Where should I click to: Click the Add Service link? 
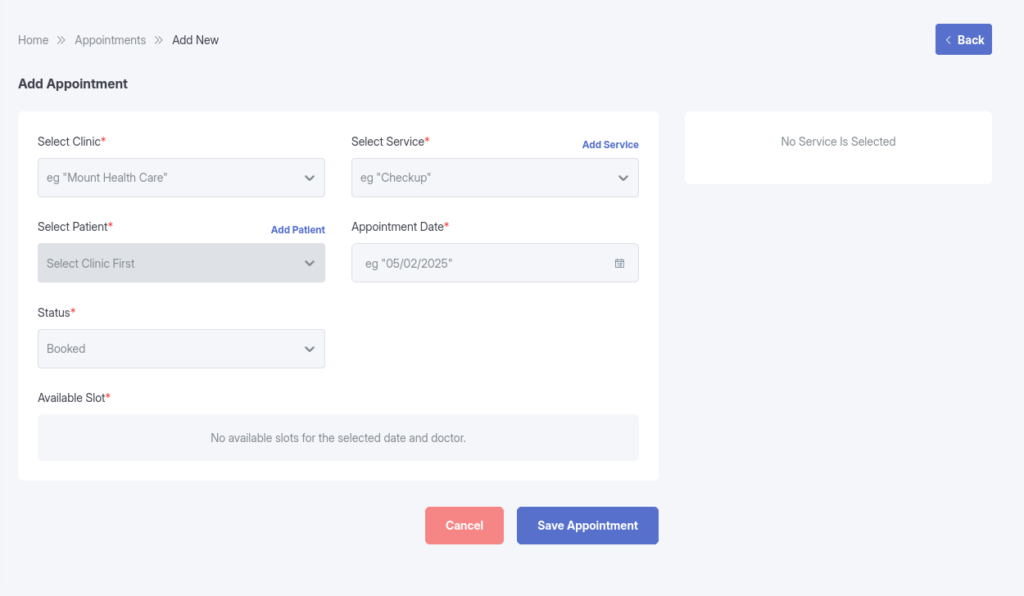(610, 145)
